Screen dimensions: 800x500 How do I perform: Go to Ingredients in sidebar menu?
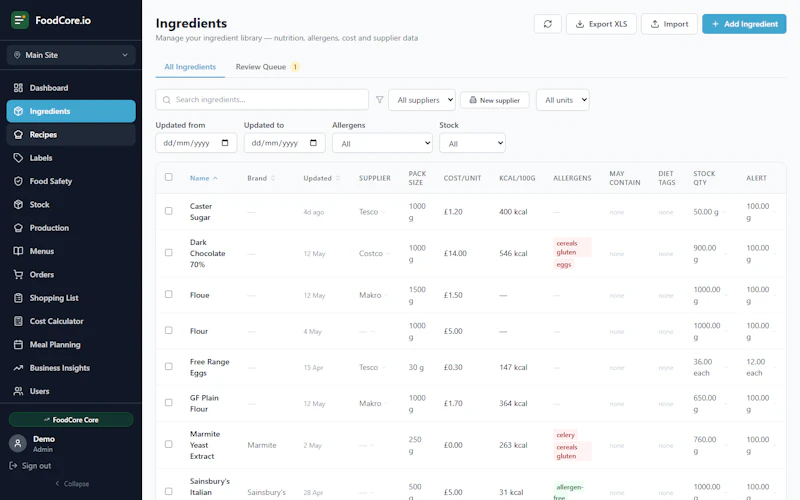pyautogui.click(x=71, y=111)
